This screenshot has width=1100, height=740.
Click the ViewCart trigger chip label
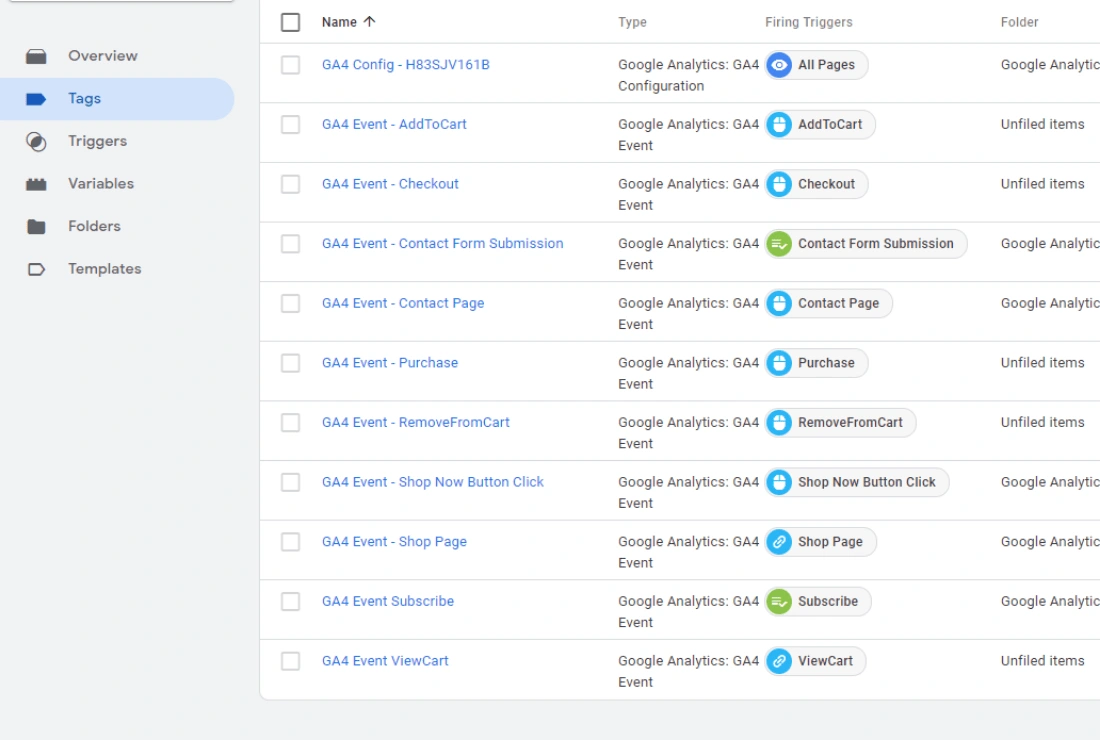826,661
